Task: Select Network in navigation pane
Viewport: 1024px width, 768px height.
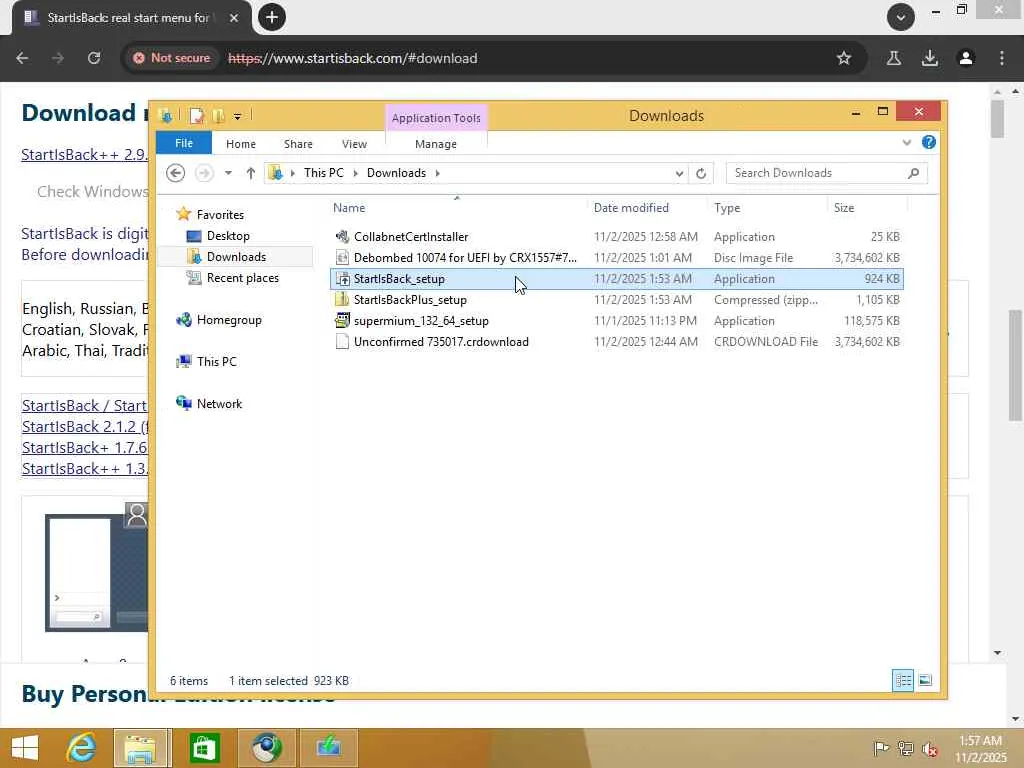Action: [219, 404]
